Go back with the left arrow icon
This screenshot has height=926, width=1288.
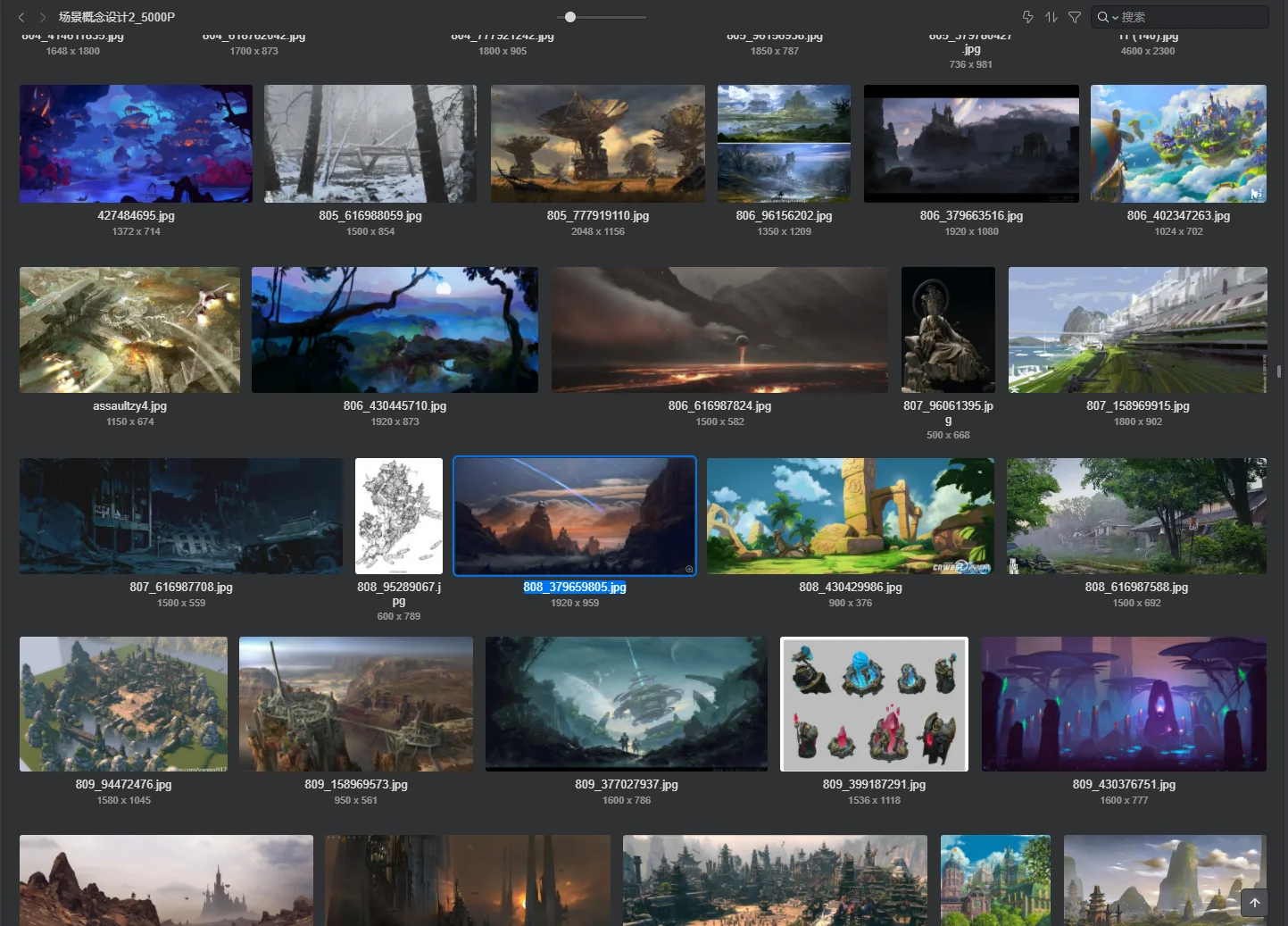tap(21, 17)
